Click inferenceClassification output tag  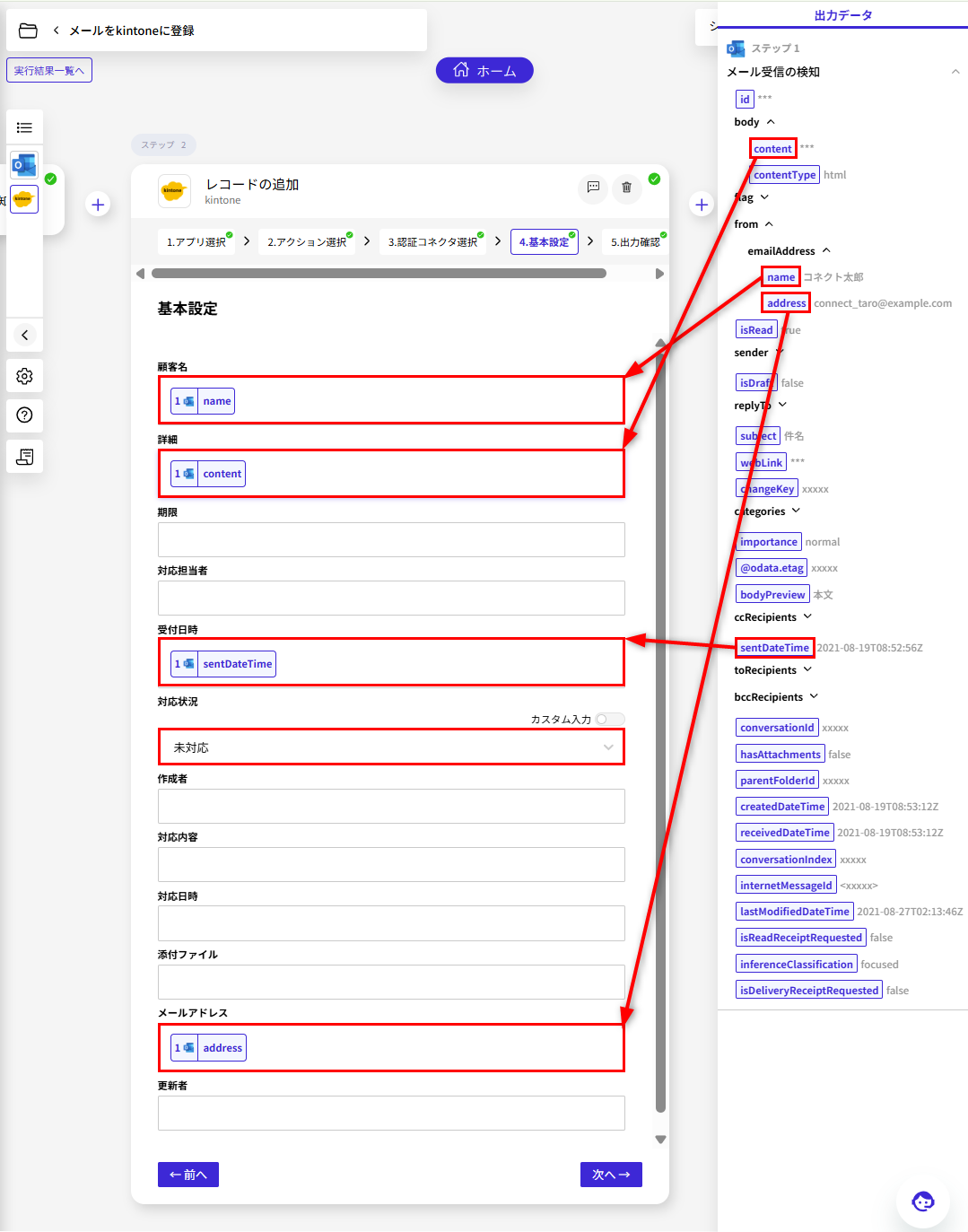click(797, 965)
